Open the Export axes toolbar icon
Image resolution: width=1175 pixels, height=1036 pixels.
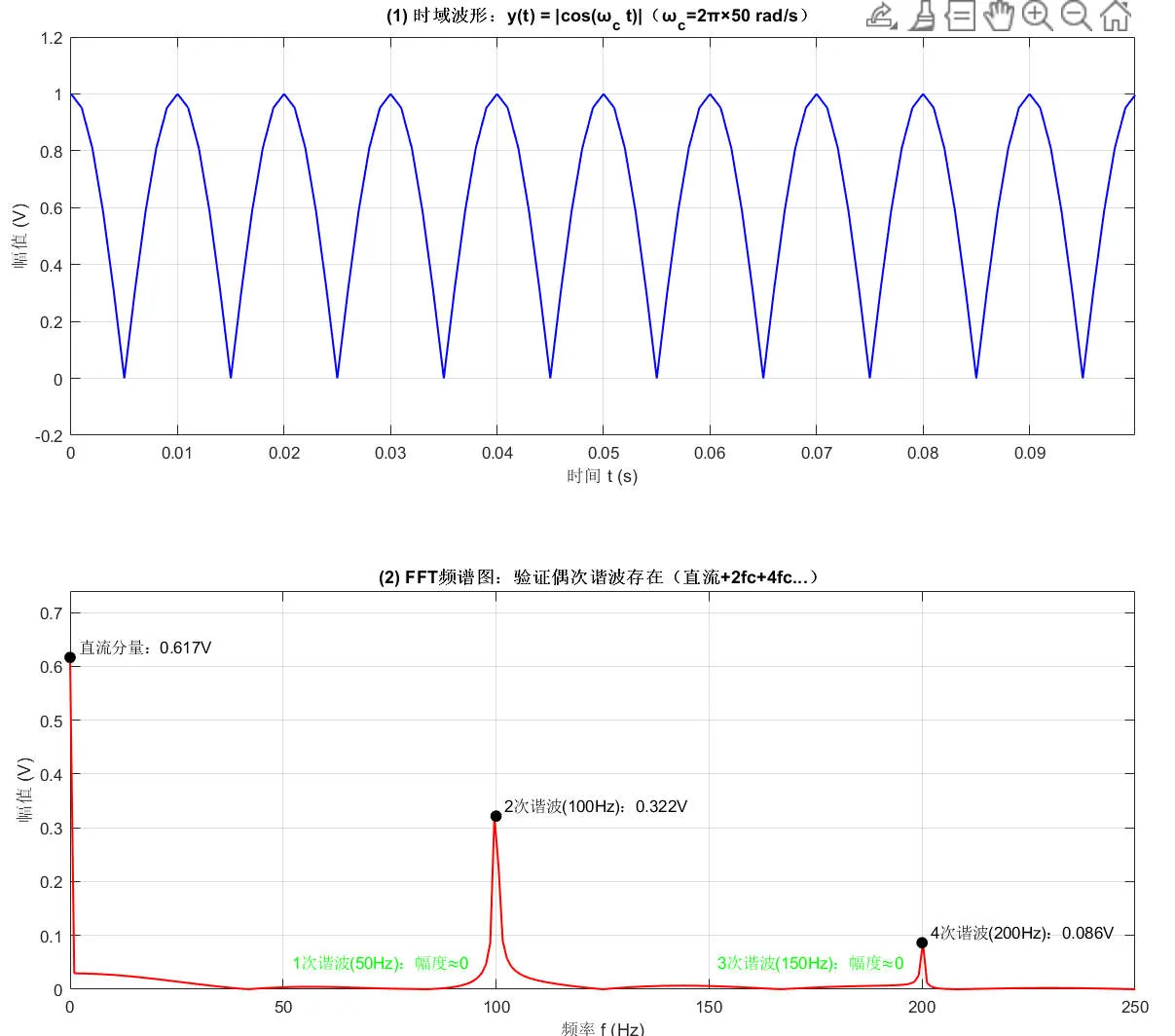pyautogui.click(x=882, y=16)
